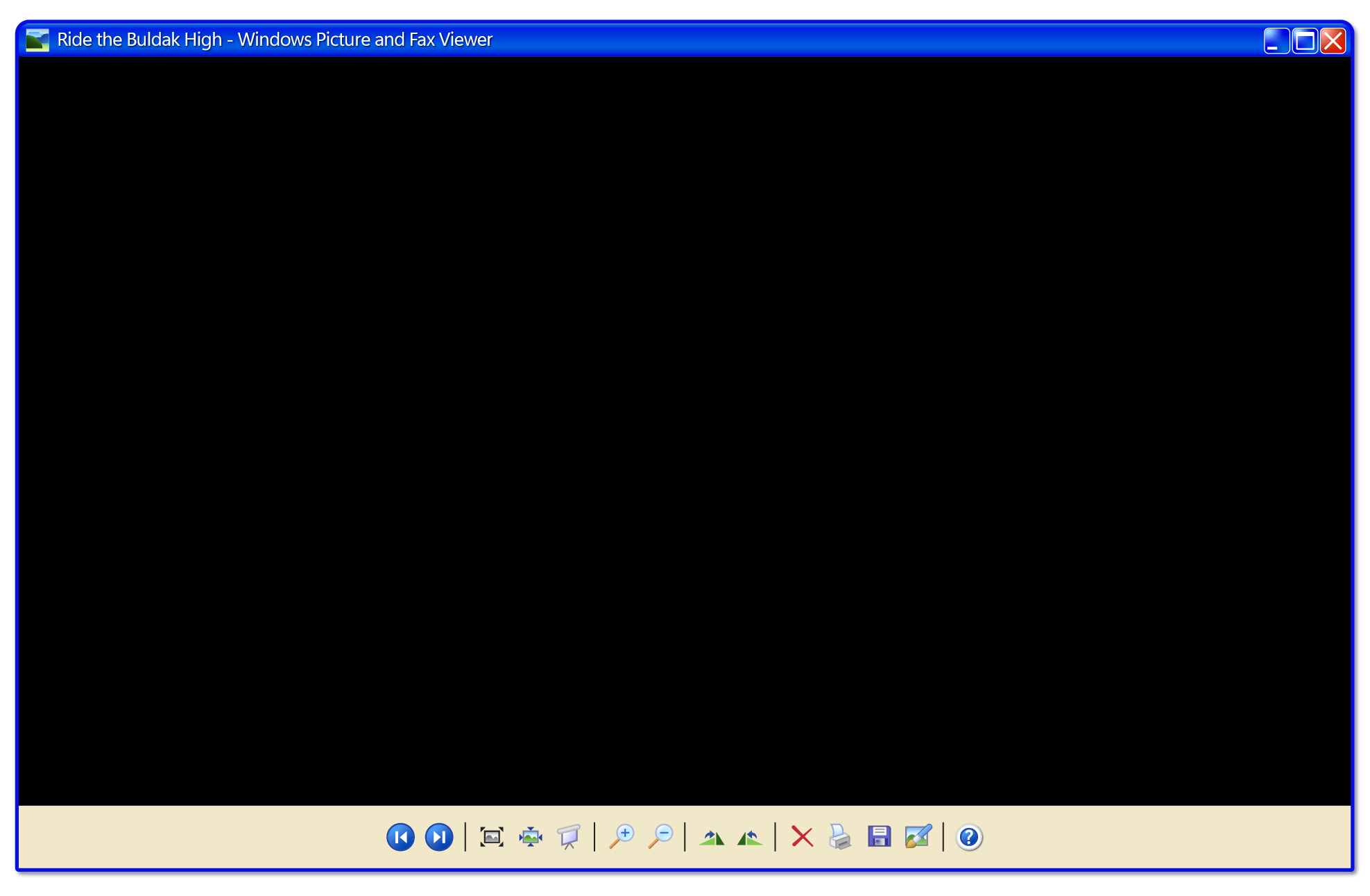Advance to the next image
Viewport: 1370px width, 896px height.
tap(439, 837)
